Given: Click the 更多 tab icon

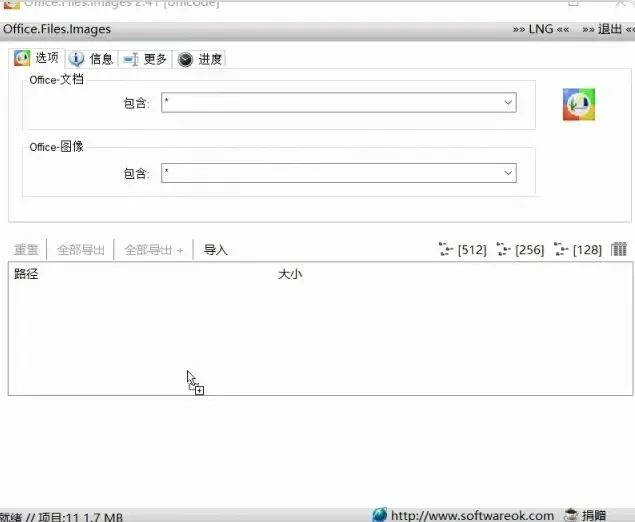Looking at the screenshot, I should pos(131,60).
